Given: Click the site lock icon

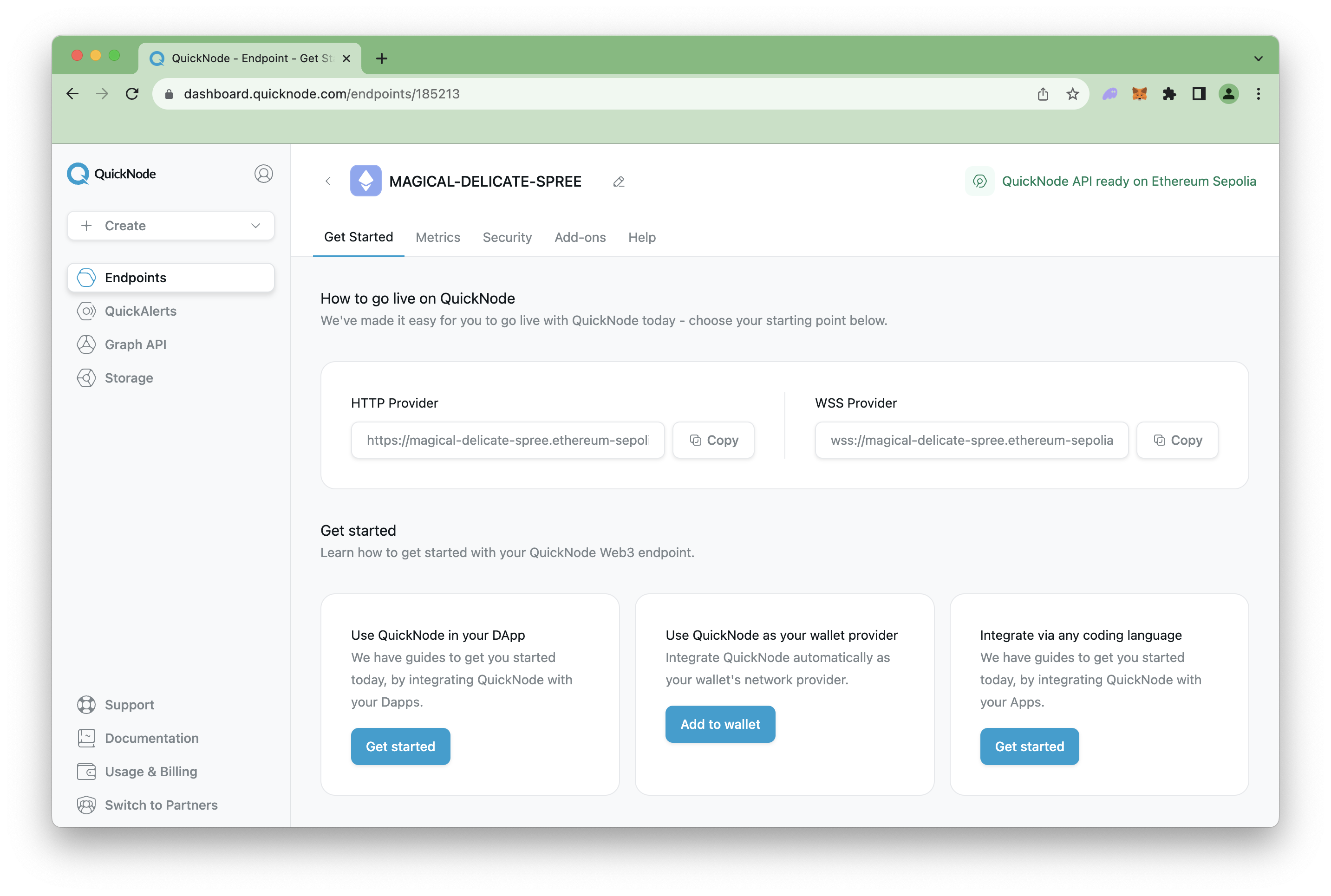Looking at the screenshot, I should pos(169,94).
